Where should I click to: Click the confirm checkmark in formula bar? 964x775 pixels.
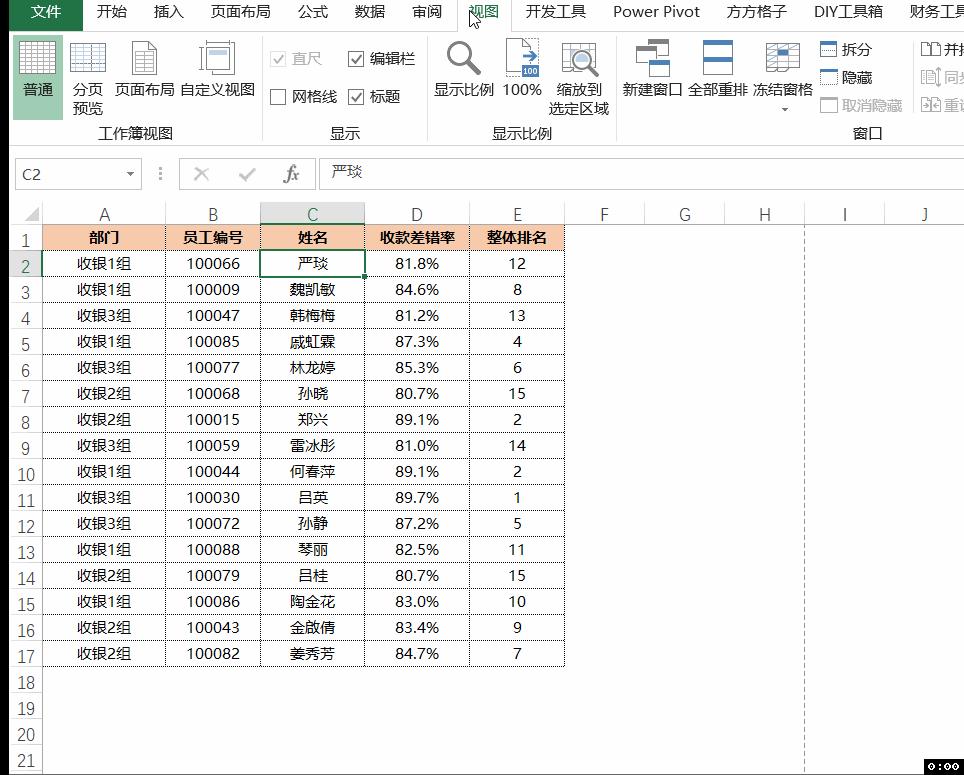click(x=247, y=175)
